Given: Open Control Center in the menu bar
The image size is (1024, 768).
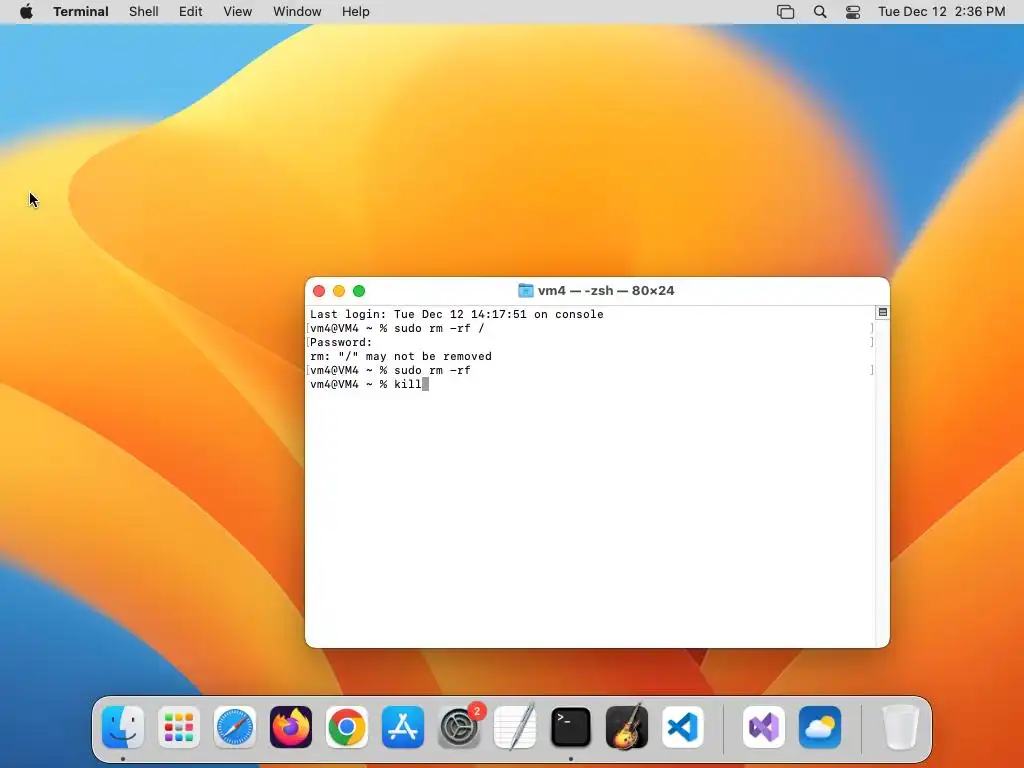Looking at the screenshot, I should 853,12.
